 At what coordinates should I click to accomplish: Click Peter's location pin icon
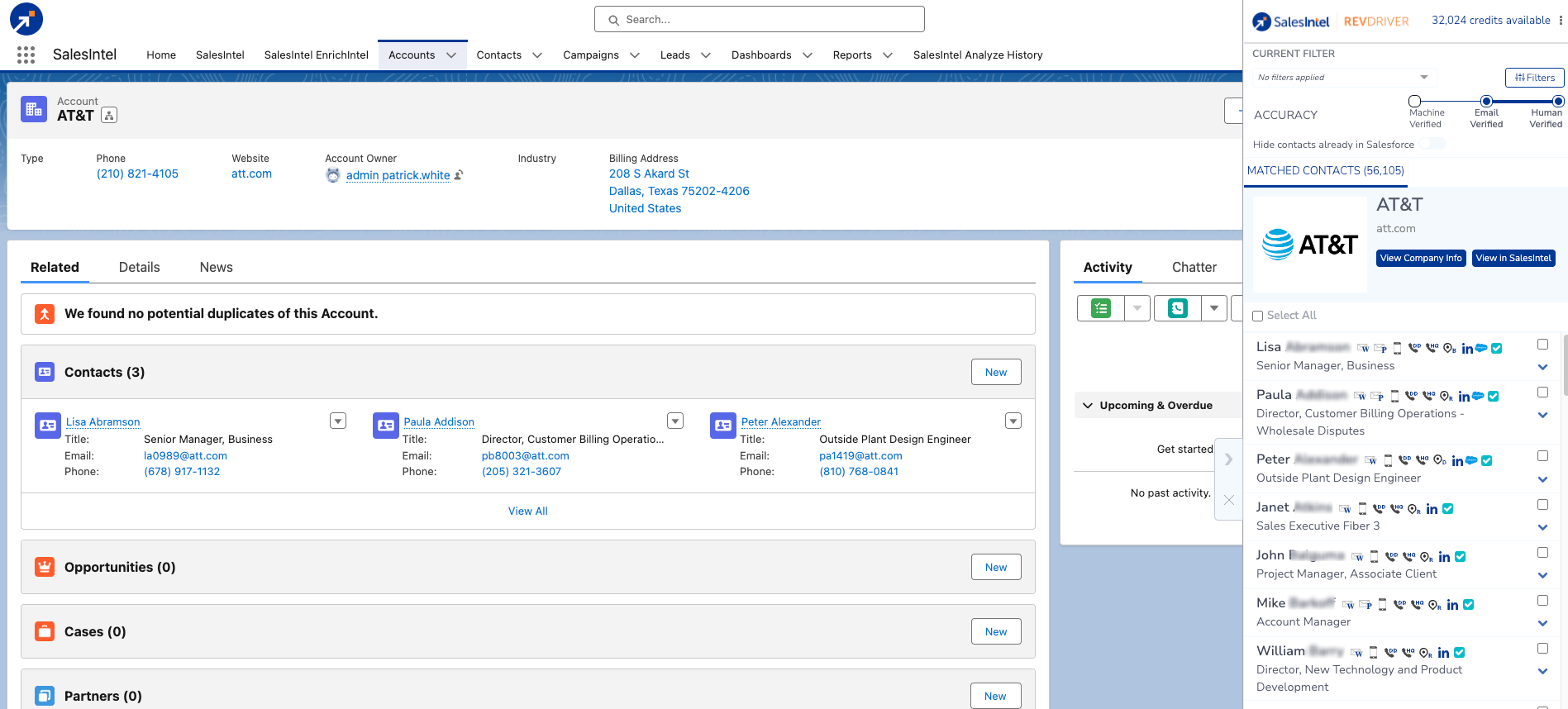click(x=1440, y=460)
